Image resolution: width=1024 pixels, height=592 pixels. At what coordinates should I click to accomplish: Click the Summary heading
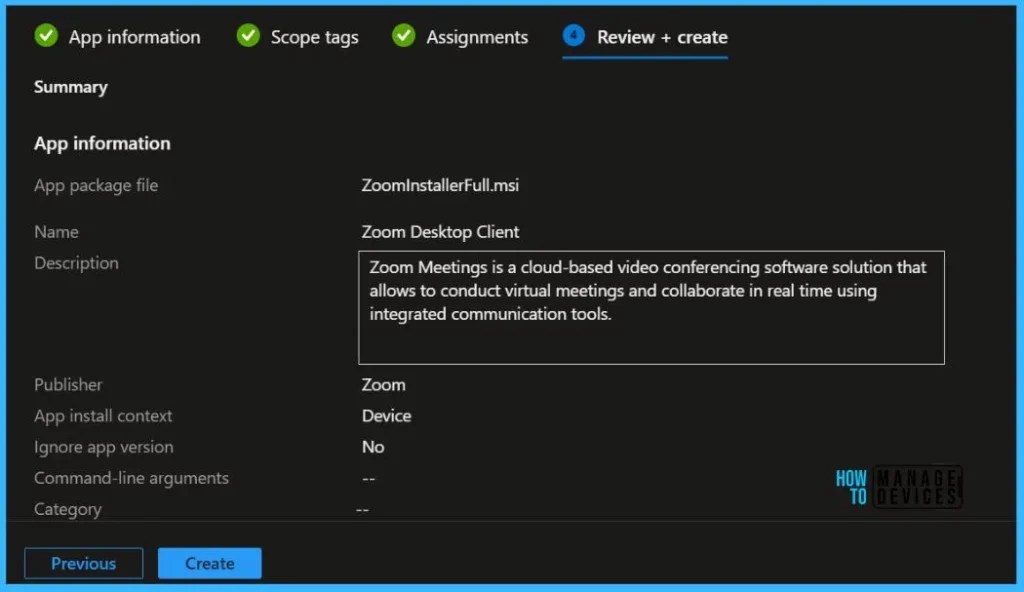70,87
